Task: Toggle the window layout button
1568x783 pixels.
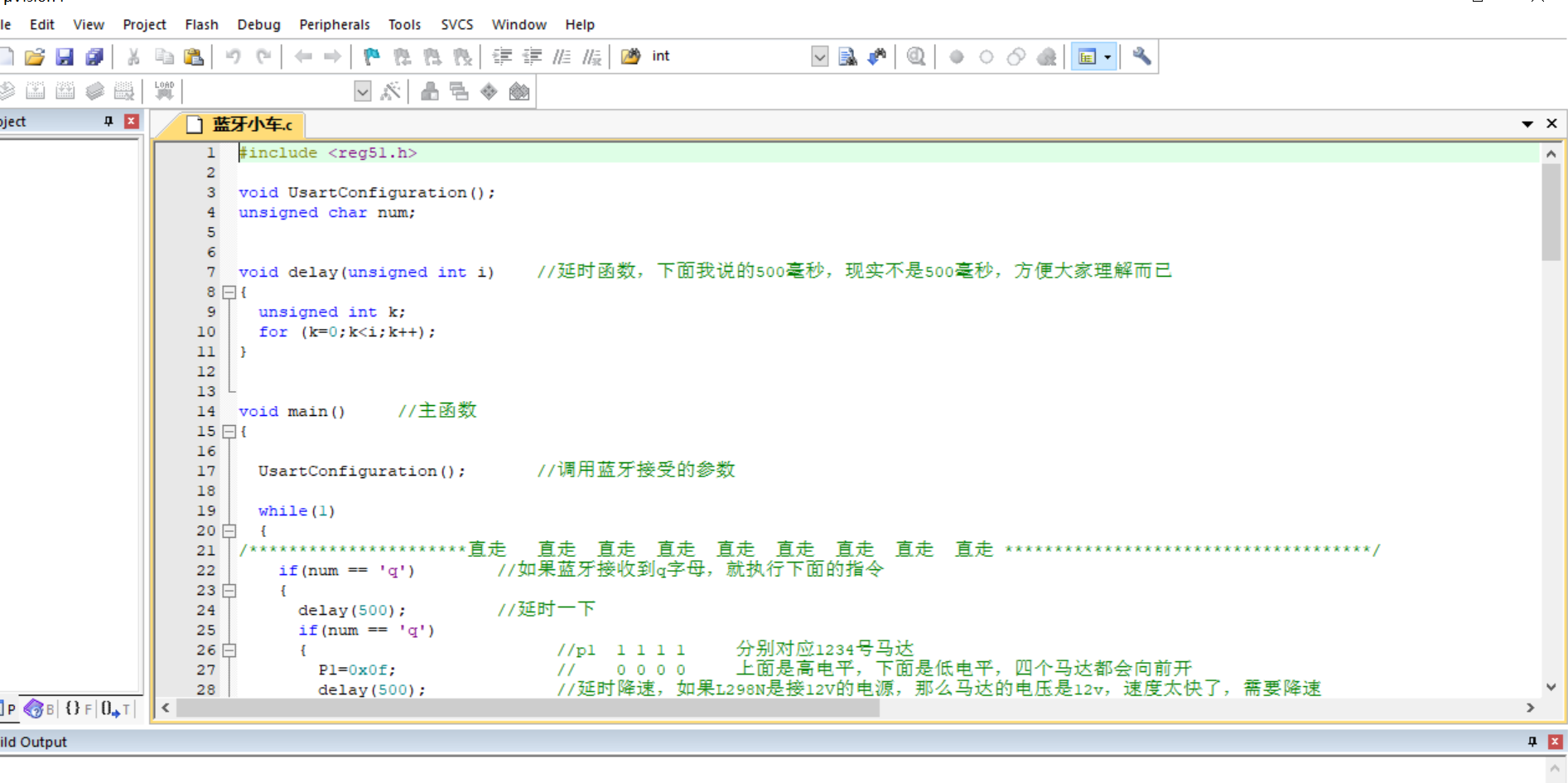Action: click(1087, 56)
